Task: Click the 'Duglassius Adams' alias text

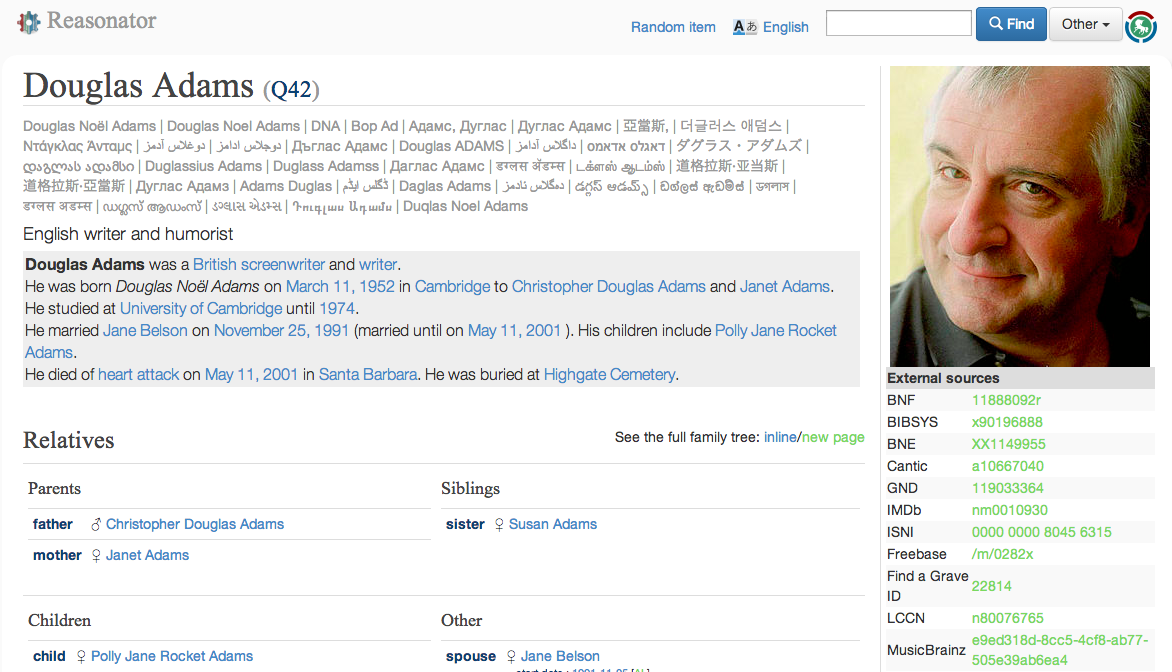Action: [x=203, y=166]
